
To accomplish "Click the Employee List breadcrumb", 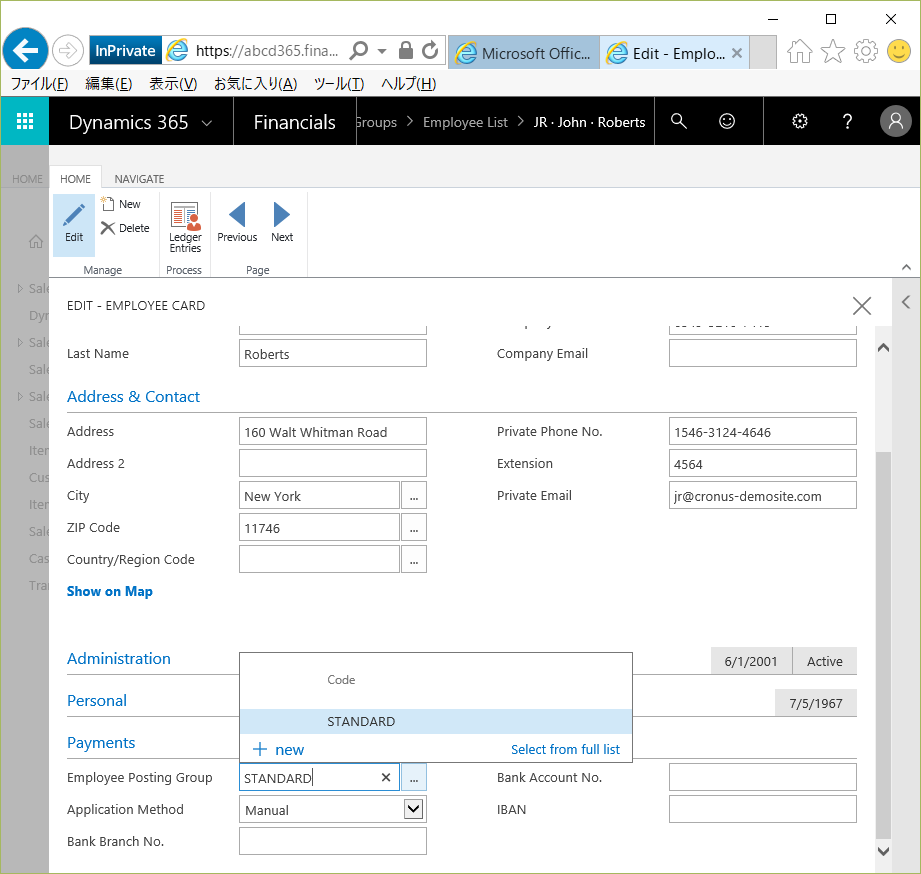I will 465,122.
